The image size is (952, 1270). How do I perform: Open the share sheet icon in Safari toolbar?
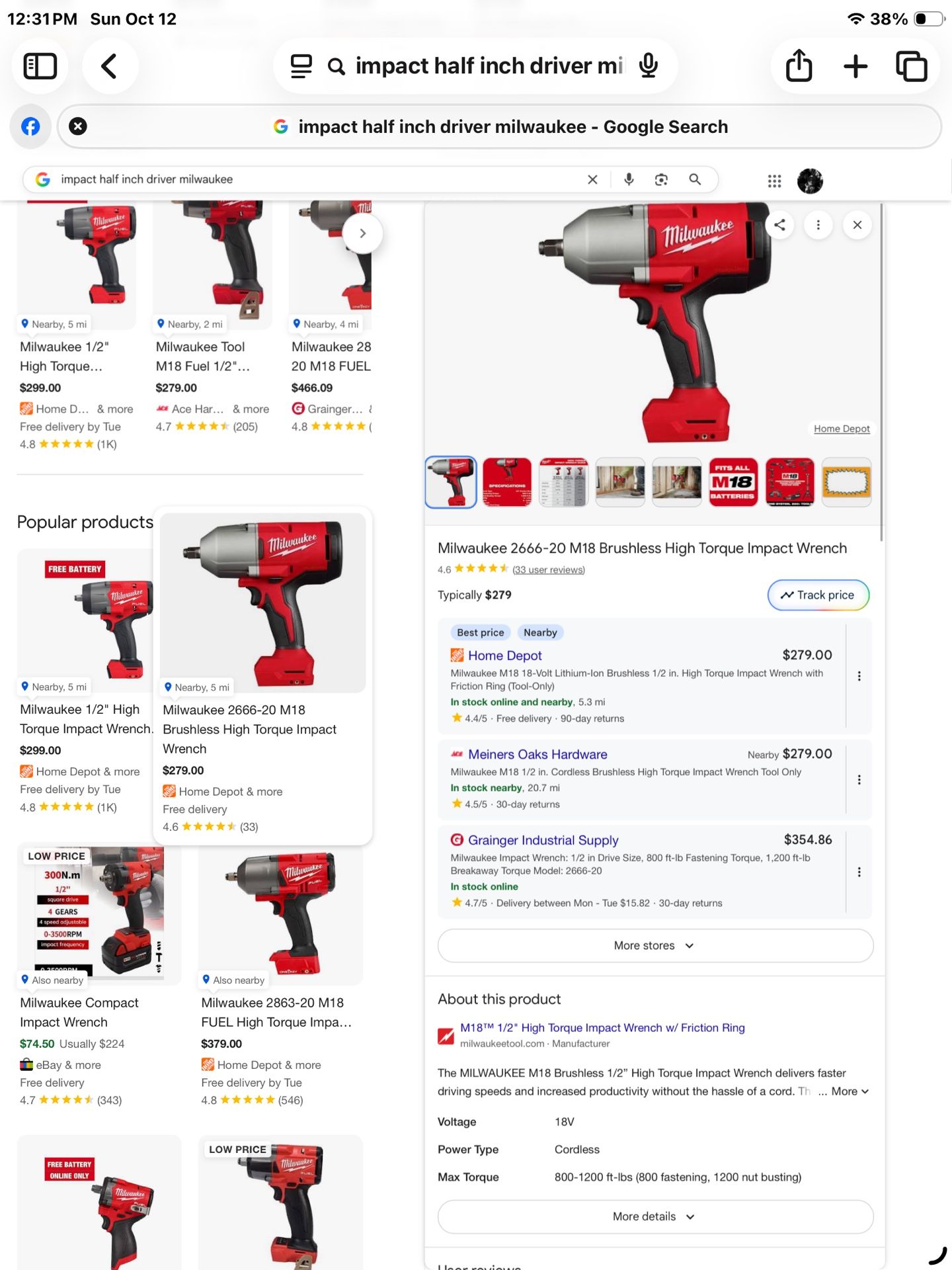799,66
